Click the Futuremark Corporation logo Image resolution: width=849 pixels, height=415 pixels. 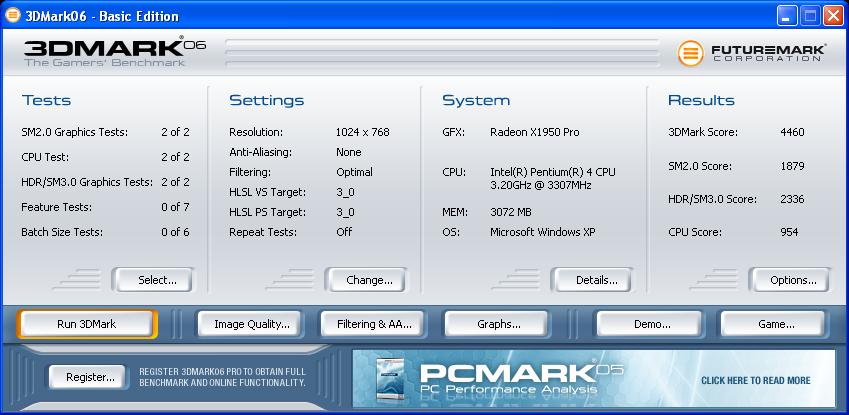(752, 53)
